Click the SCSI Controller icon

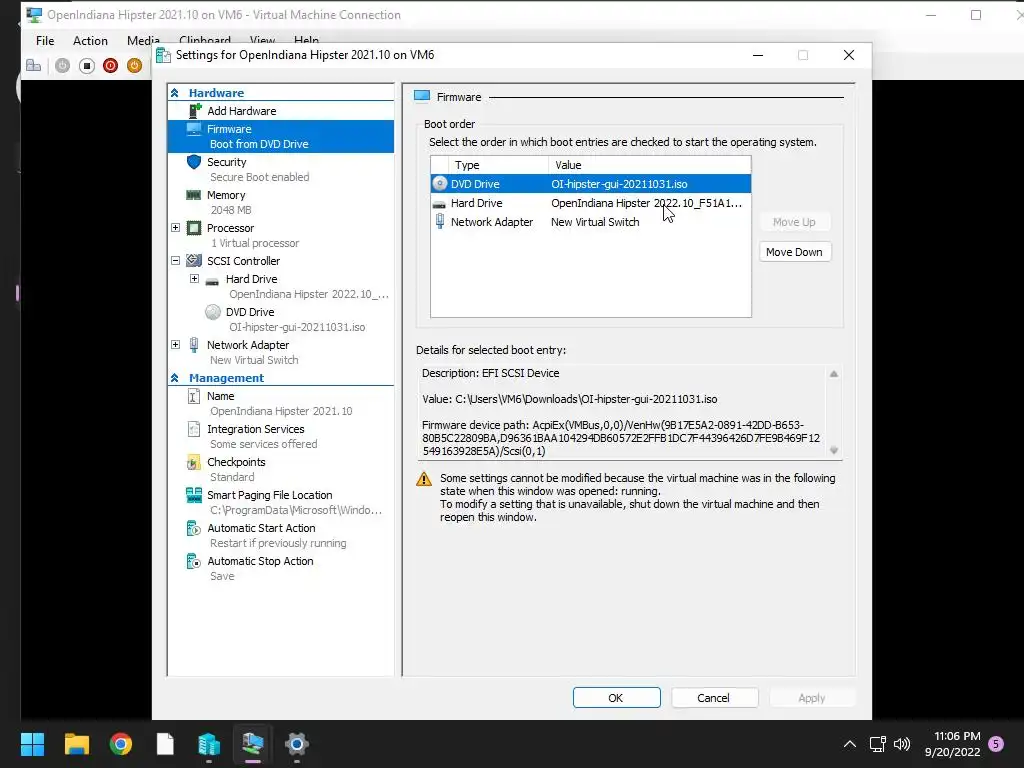194,261
